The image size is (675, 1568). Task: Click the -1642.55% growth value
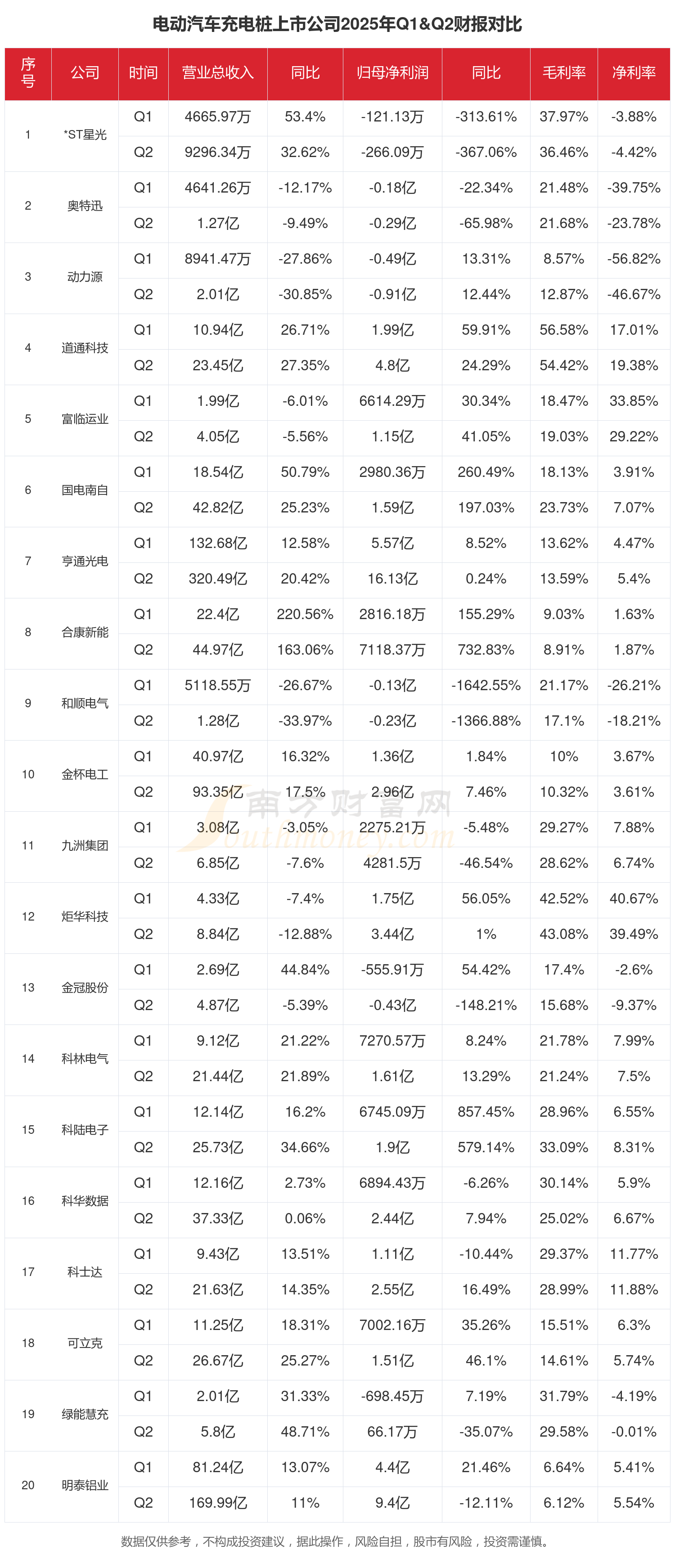pos(486,685)
